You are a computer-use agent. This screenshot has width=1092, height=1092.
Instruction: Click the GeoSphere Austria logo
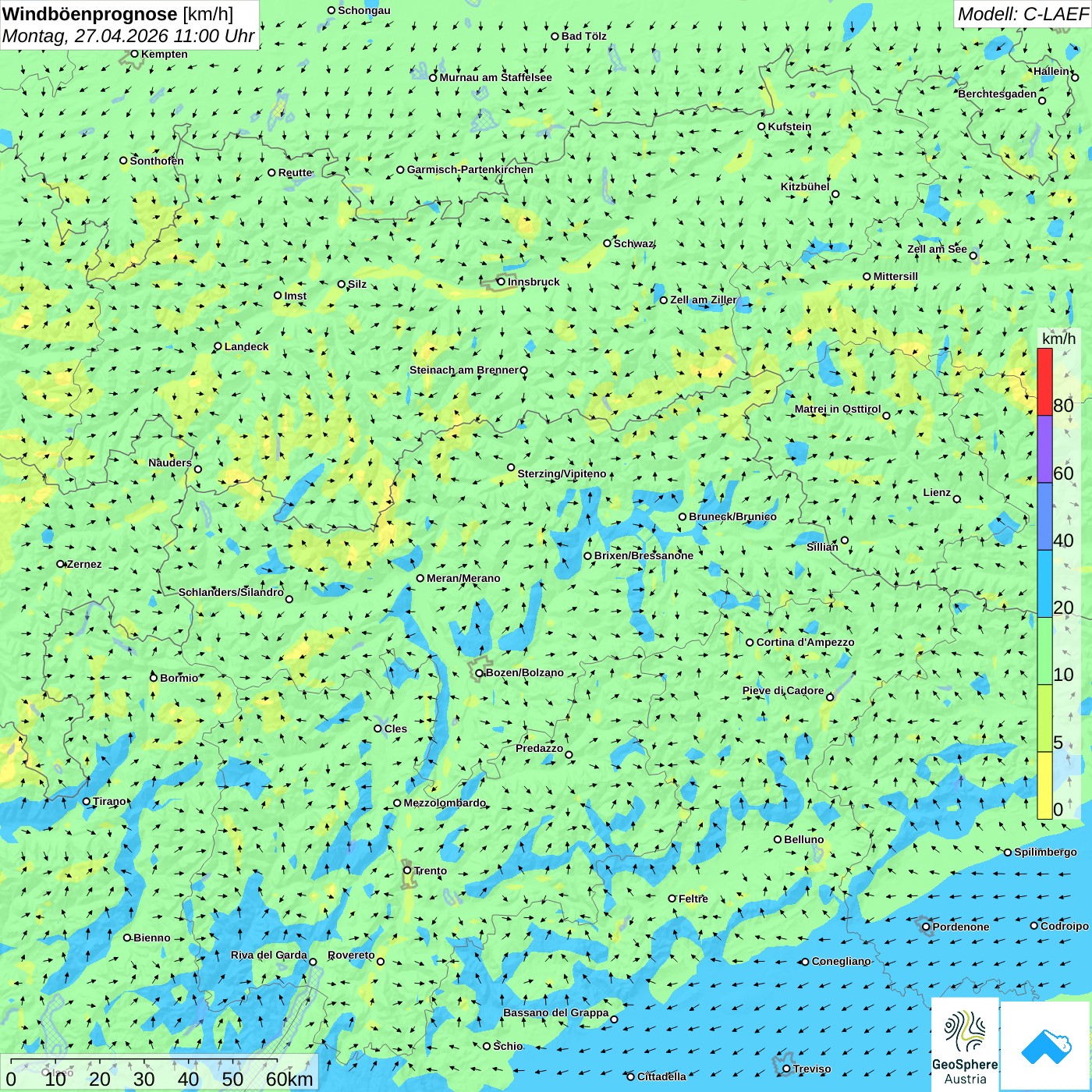tap(965, 1044)
